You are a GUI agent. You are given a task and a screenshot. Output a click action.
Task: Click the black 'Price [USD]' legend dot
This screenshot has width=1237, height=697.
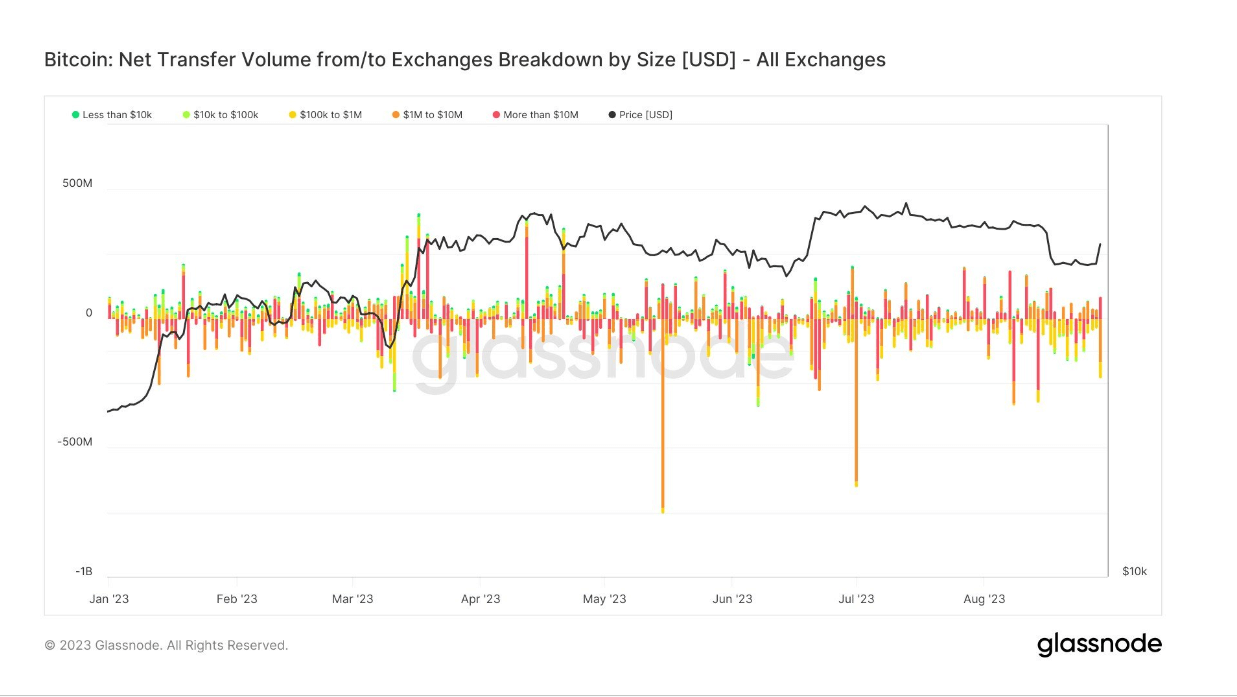612,115
